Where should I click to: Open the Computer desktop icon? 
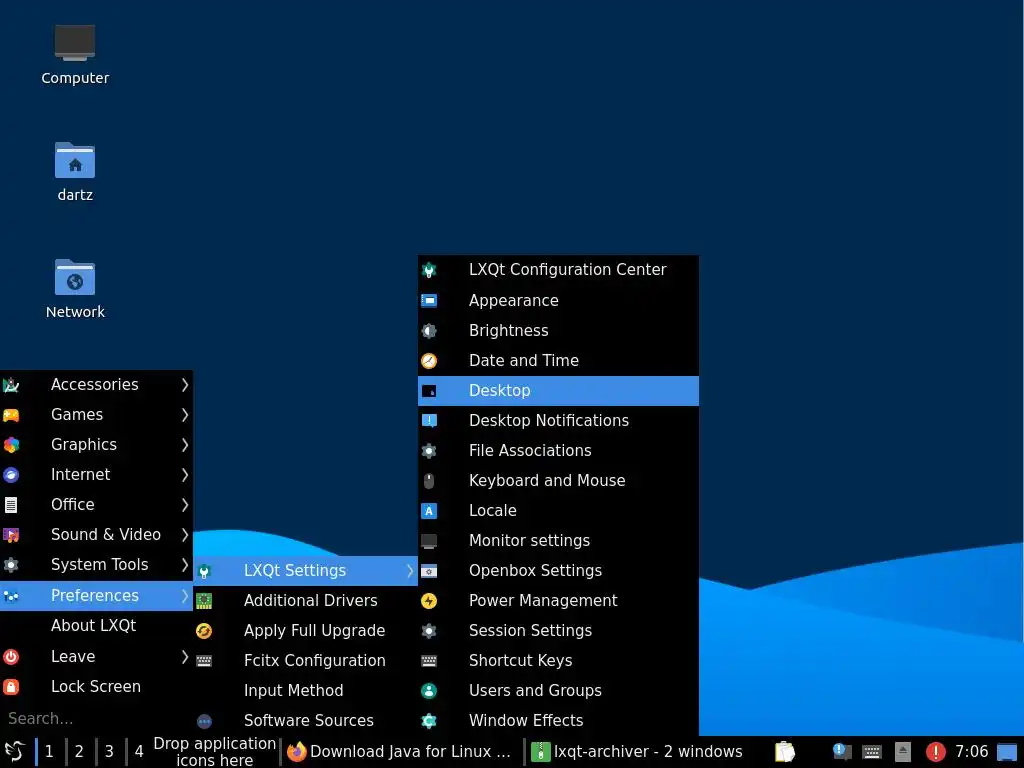74,55
